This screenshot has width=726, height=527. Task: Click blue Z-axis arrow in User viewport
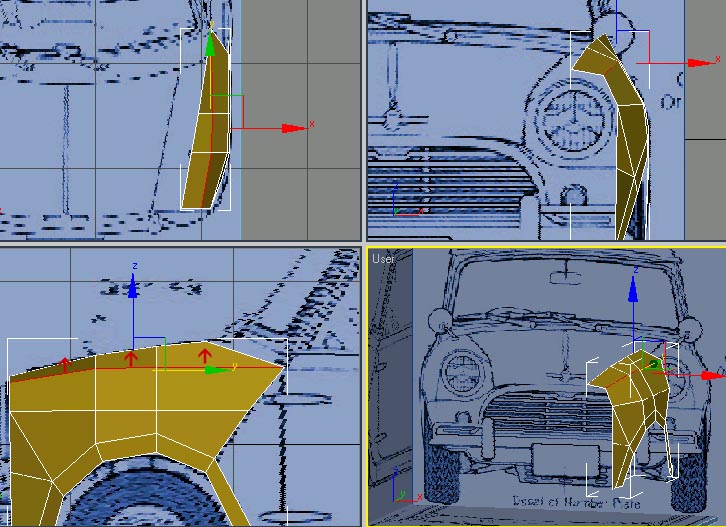coord(633,289)
